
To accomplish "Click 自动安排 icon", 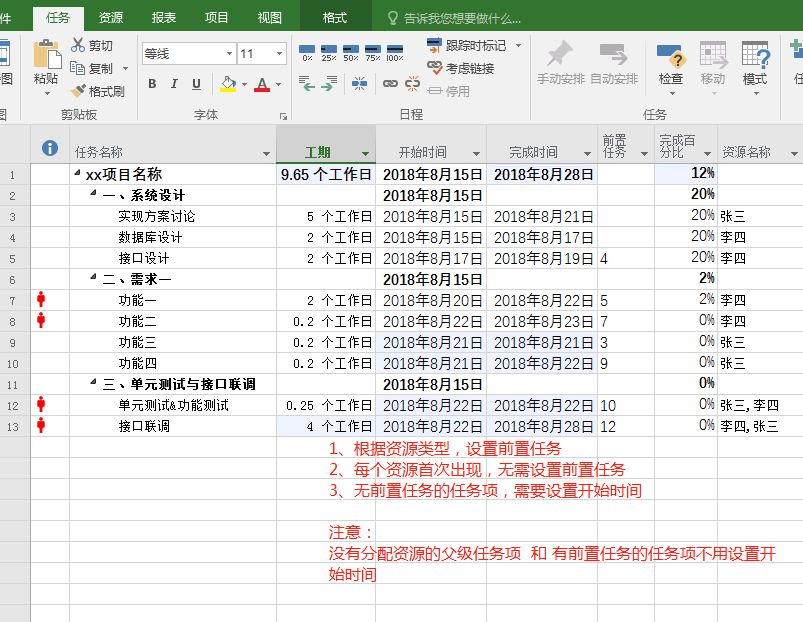I will tap(614, 54).
